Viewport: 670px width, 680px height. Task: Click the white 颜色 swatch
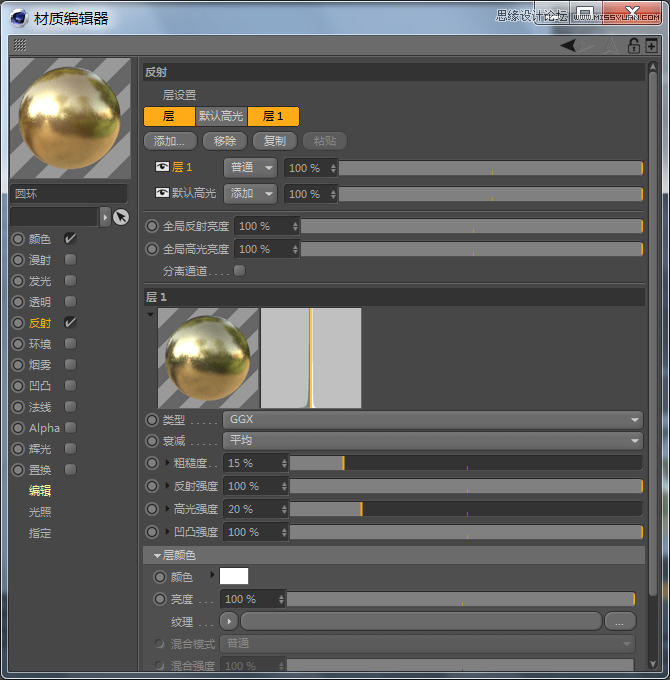234,576
